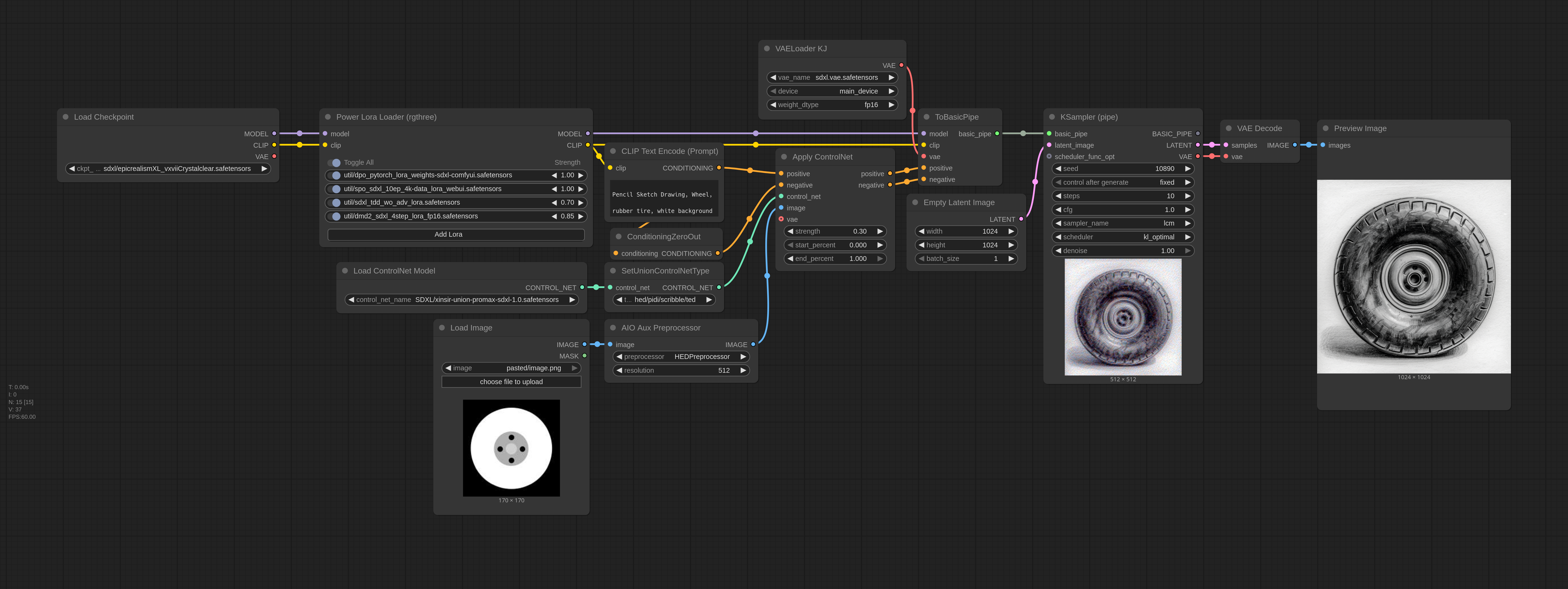Image resolution: width=1568 pixels, height=589 pixels.
Task: Click the LATENT output socket of Empty Latent Image
Action: [x=1021, y=219]
